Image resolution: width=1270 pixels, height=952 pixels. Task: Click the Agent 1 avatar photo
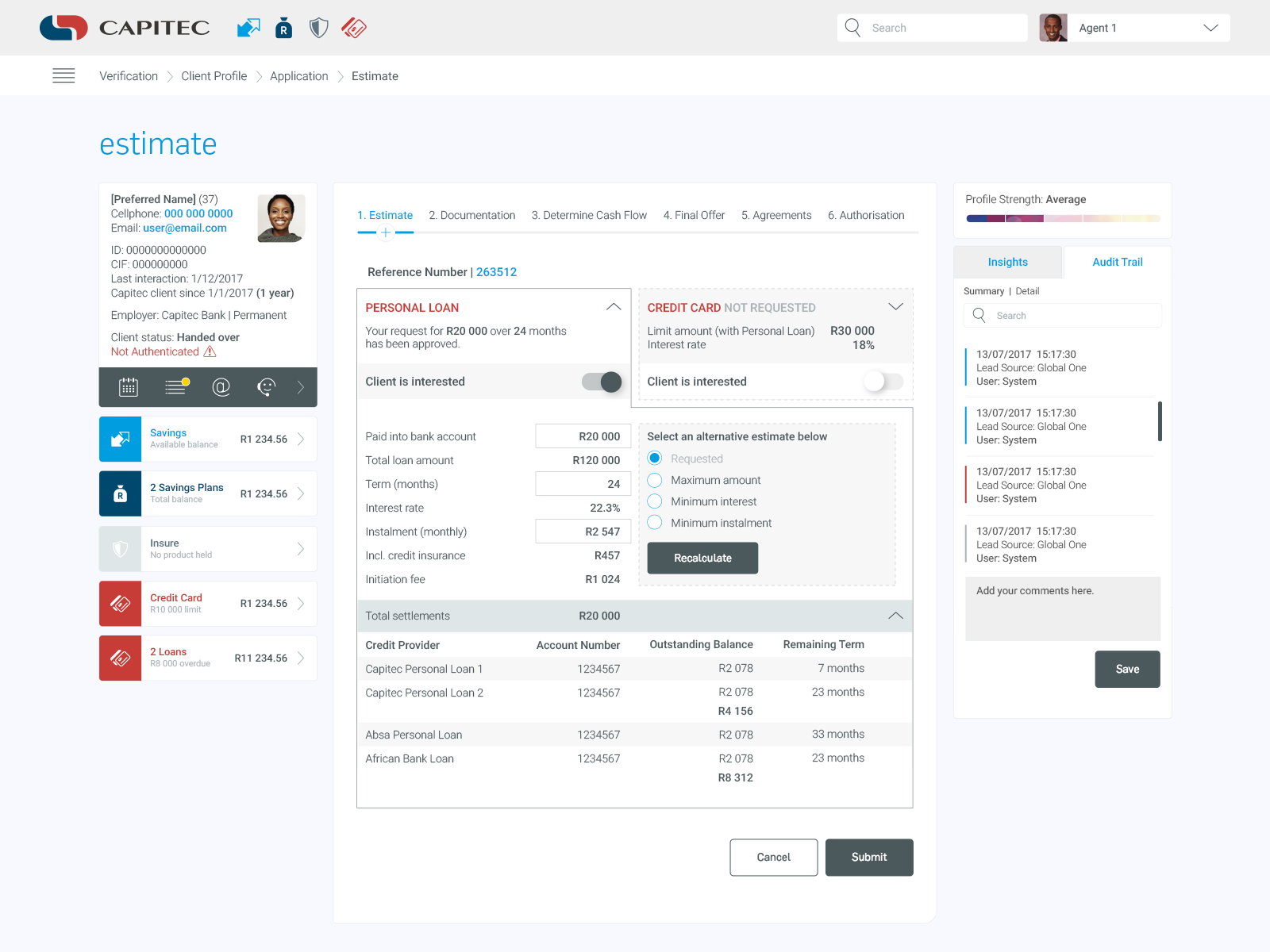coord(1053,28)
